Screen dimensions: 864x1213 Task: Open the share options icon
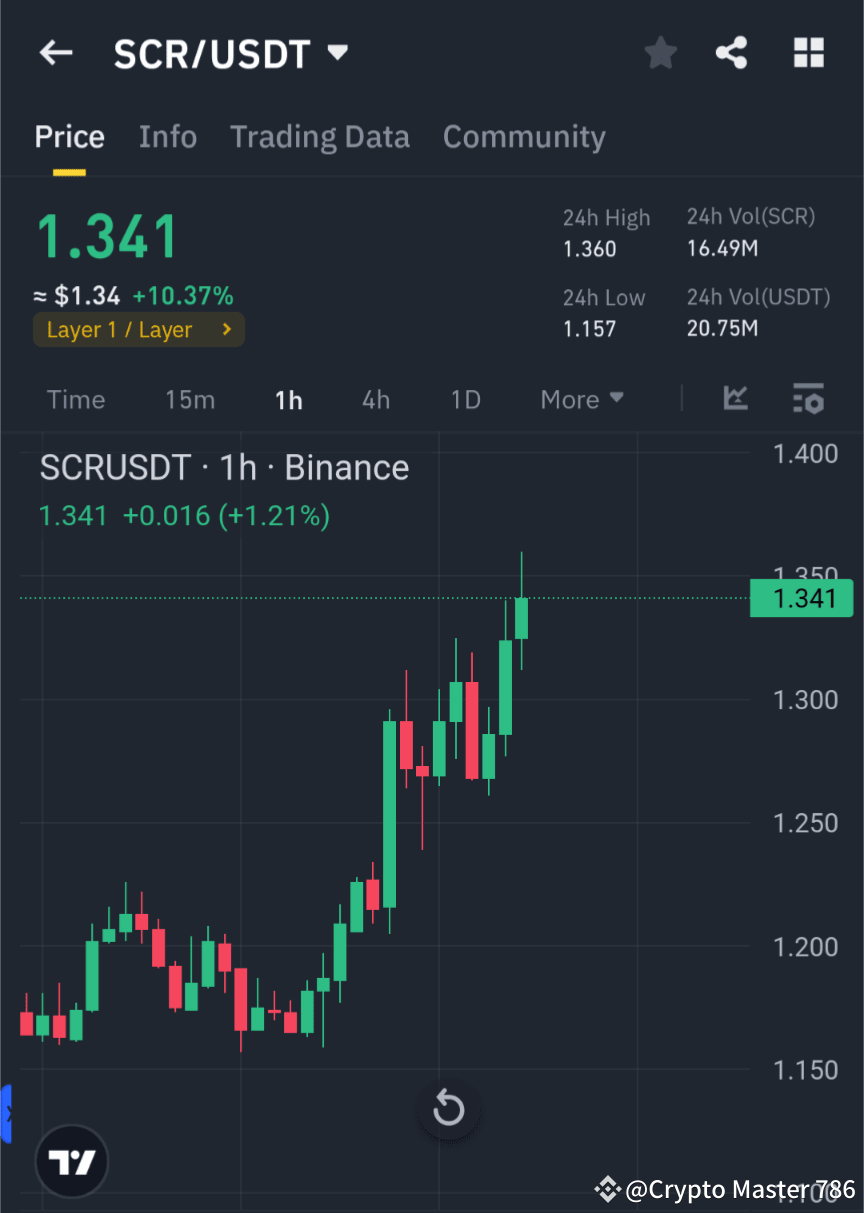pos(731,52)
